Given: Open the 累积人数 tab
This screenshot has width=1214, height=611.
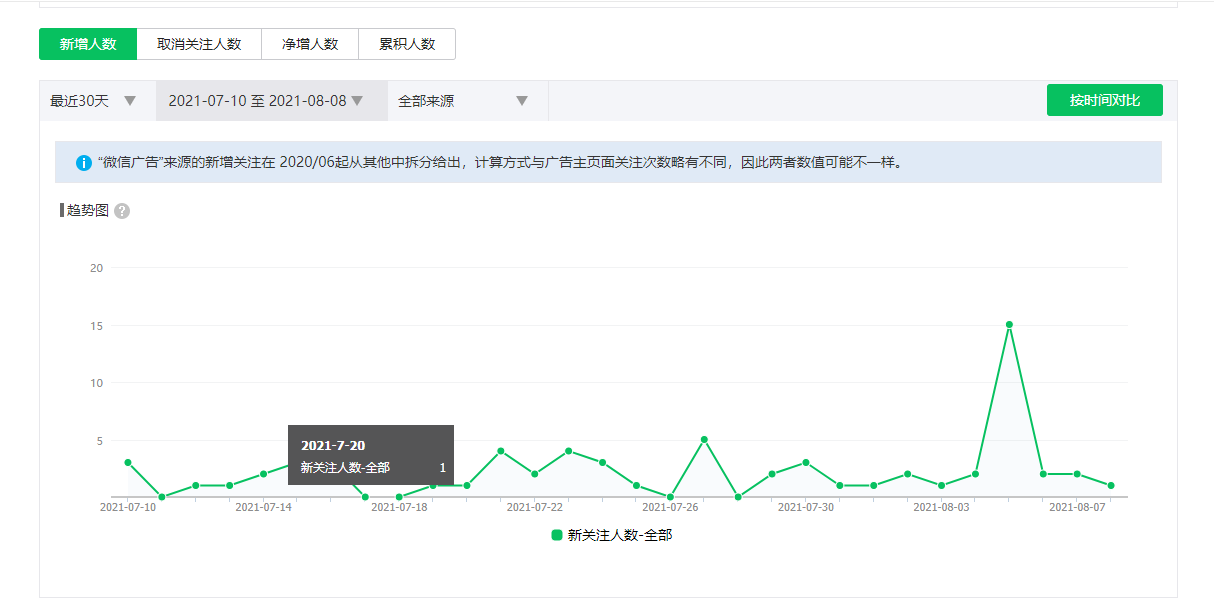Looking at the screenshot, I should [x=407, y=44].
